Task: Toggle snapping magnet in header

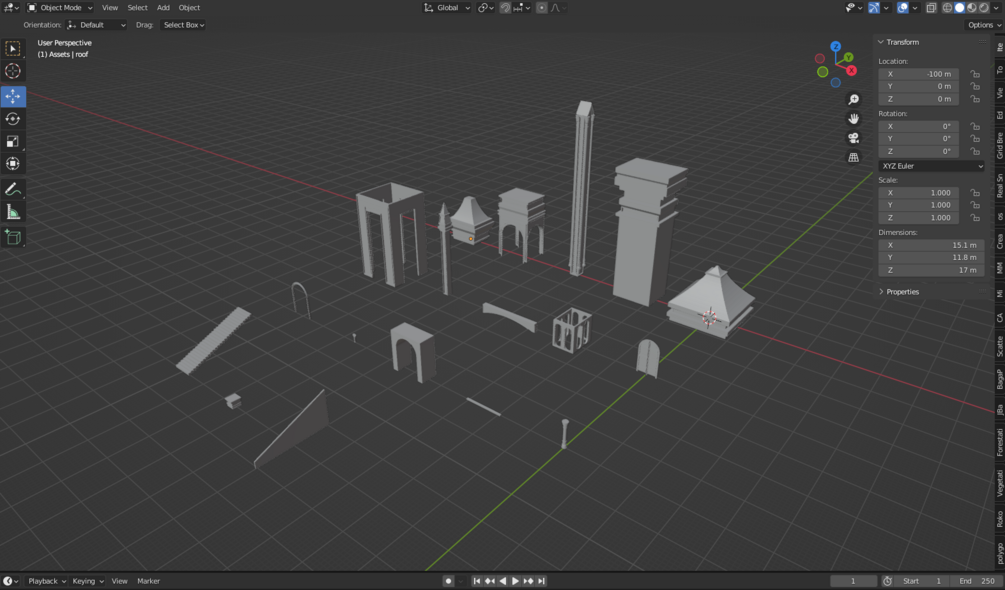Action: 505,8
